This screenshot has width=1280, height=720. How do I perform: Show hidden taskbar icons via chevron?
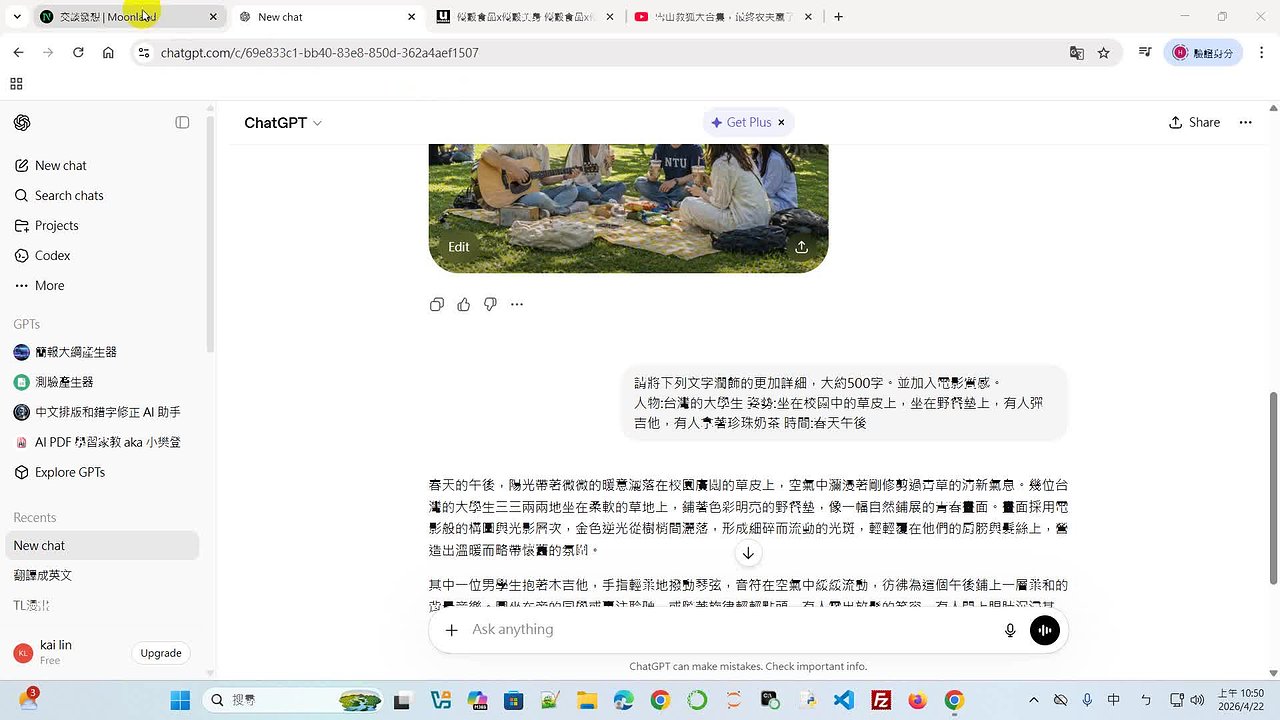(x=1034, y=700)
